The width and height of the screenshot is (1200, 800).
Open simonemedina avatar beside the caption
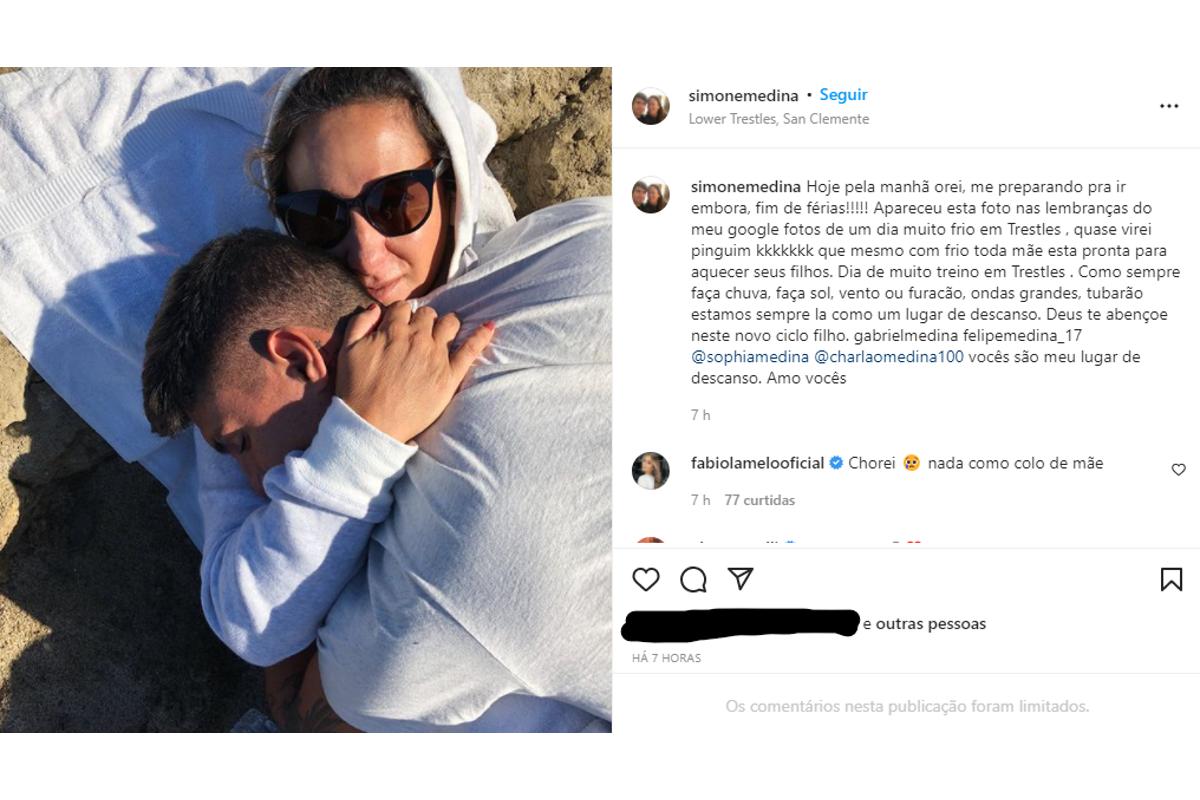click(x=651, y=195)
